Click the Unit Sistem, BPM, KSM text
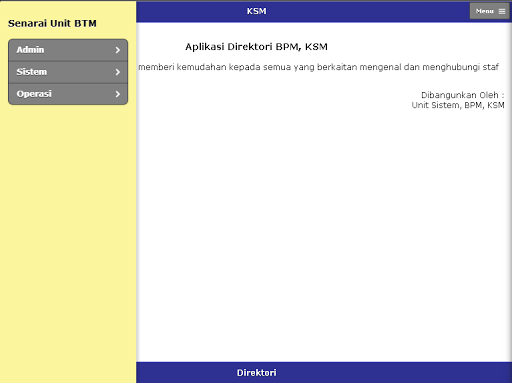Screen dimensions: 512x383 [458, 105]
